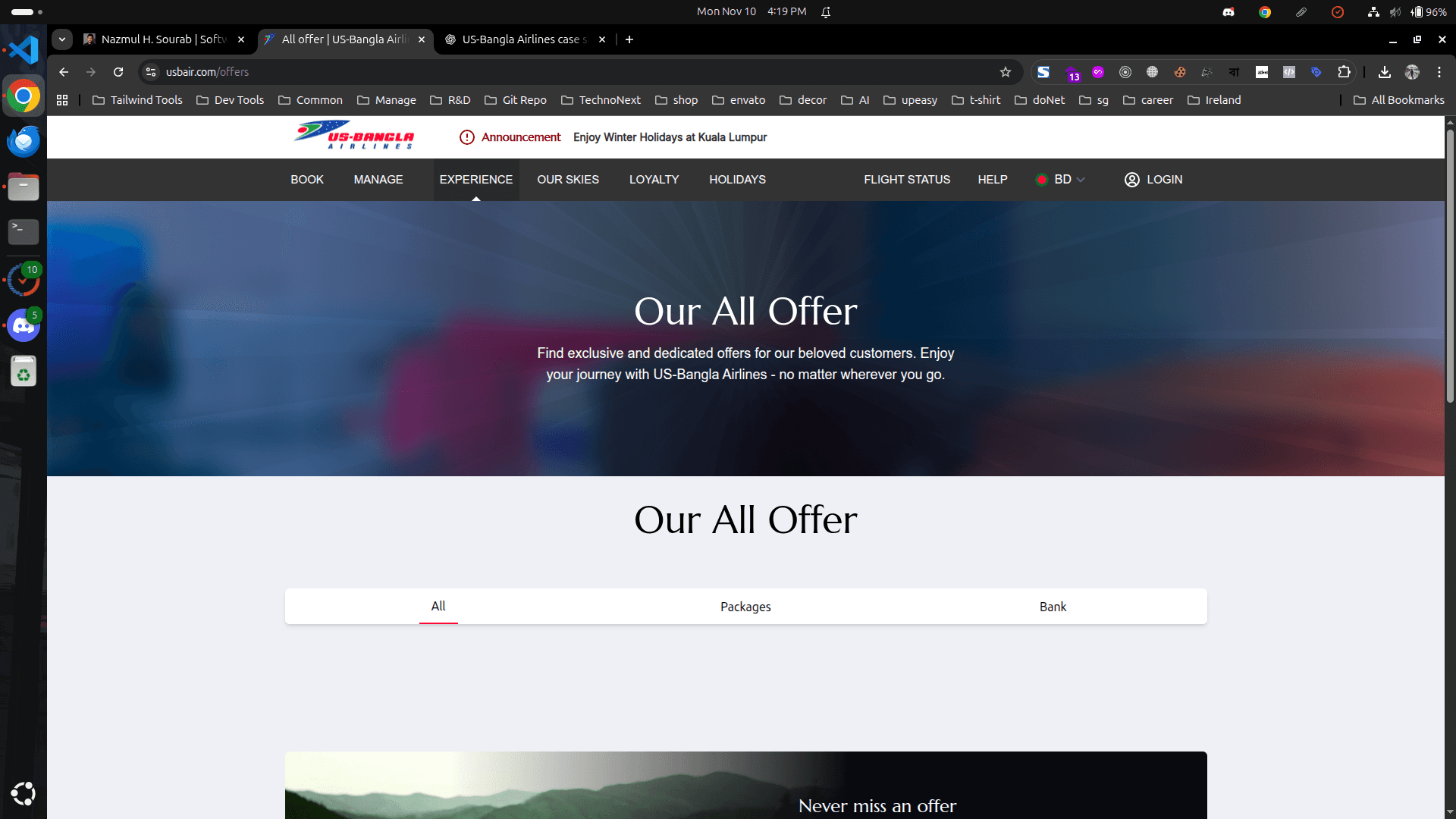Open Downloads from the toolbar icon

(1385, 72)
